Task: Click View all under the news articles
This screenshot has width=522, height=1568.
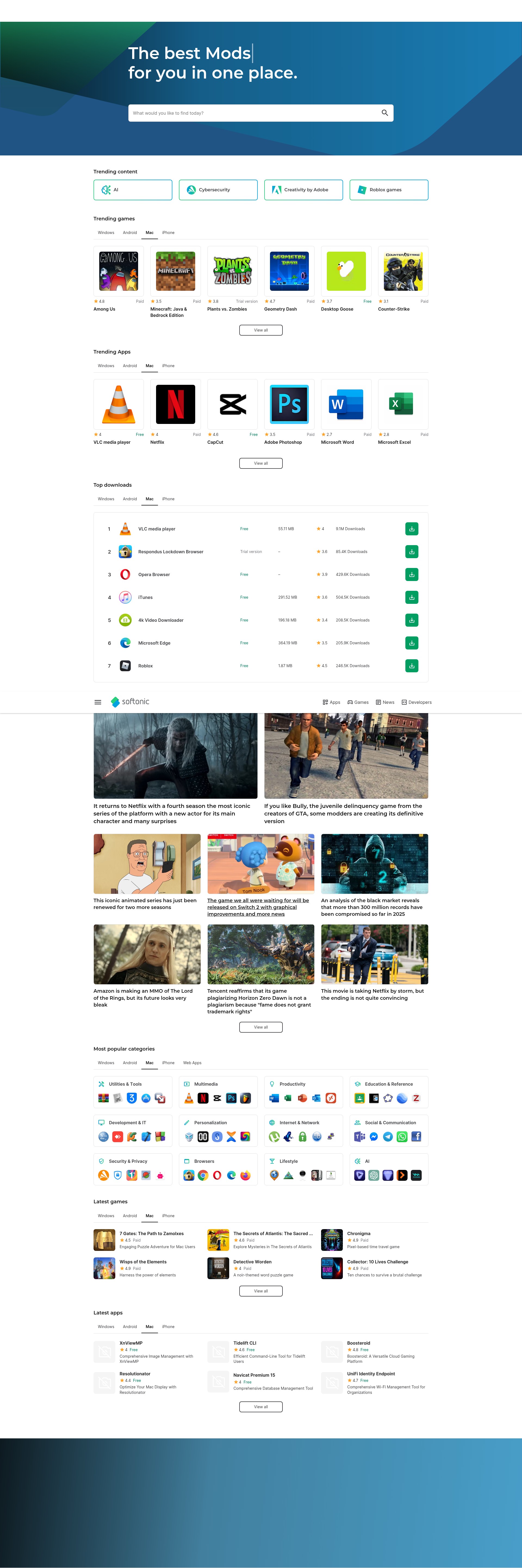Action: [x=261, y=1027]
